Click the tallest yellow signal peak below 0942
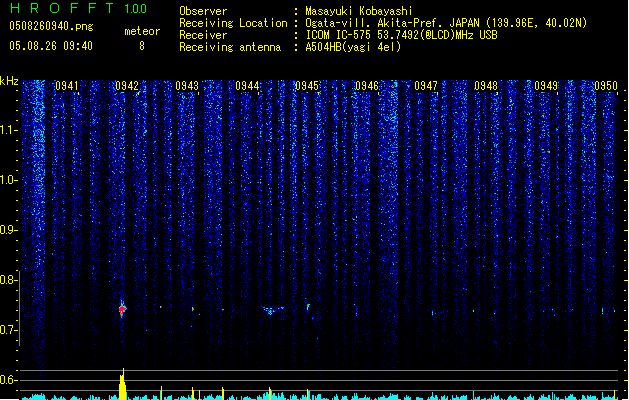The width and height of the screenshot is (629, 400). tap(123, 384)
